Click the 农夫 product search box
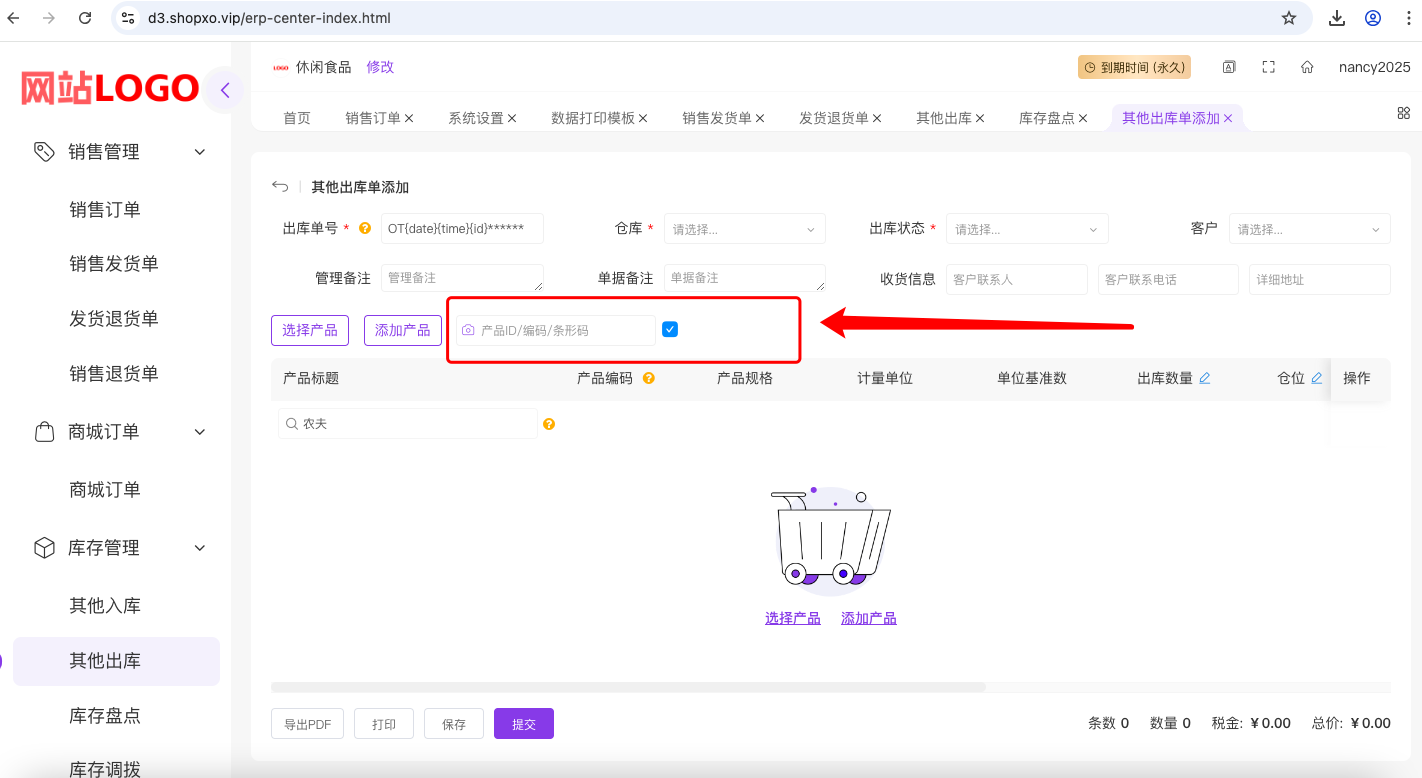The image size is (1422, 778). (x=408, y=424)
